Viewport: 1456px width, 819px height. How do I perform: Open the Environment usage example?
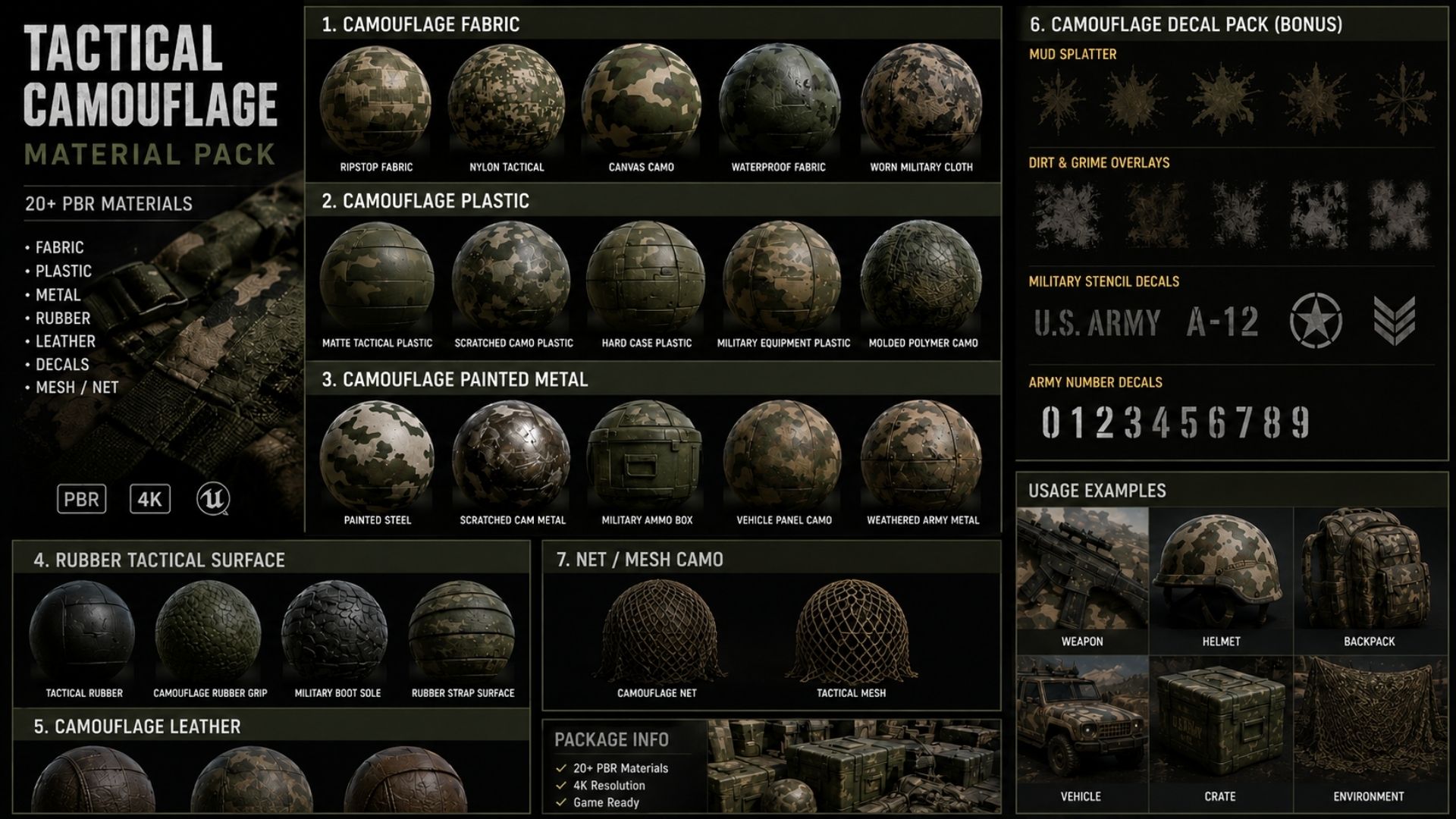pyautogui.click(x=1370, y=733)
